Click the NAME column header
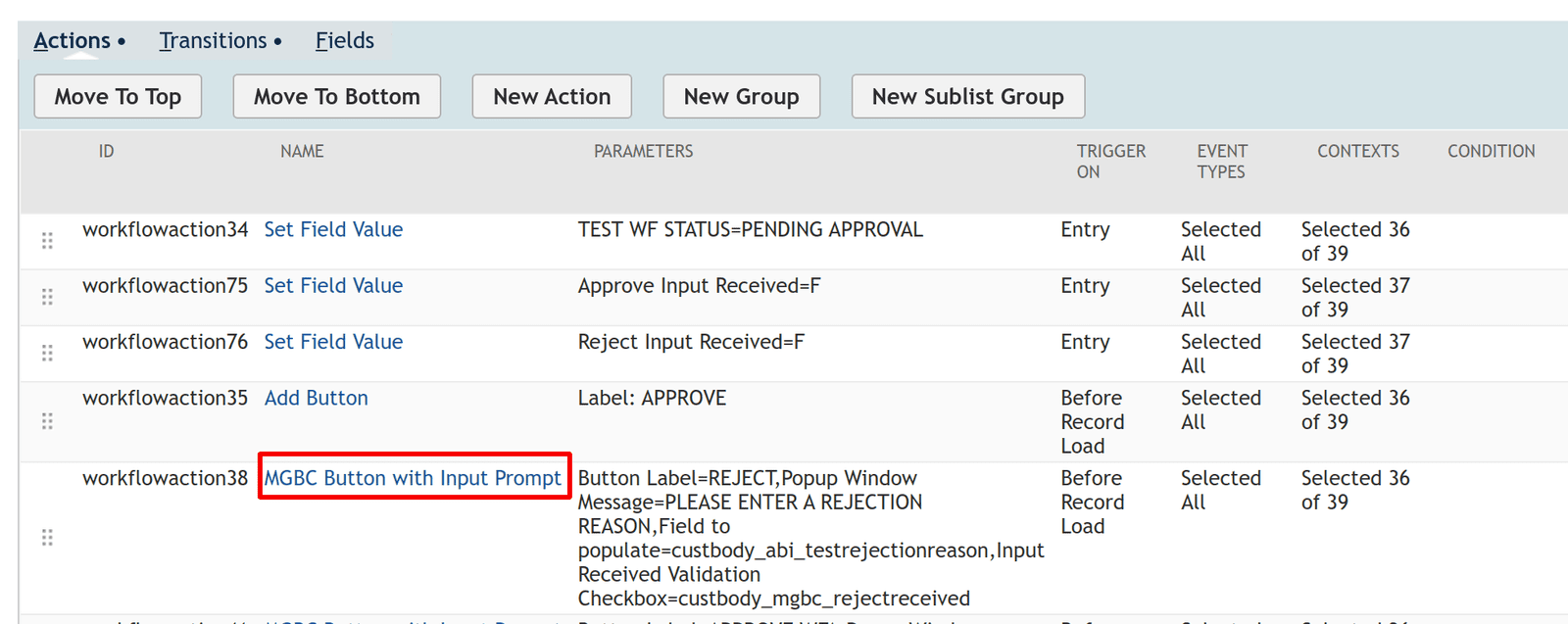Screen dimensions: 1568x624 tap(302, 152)
